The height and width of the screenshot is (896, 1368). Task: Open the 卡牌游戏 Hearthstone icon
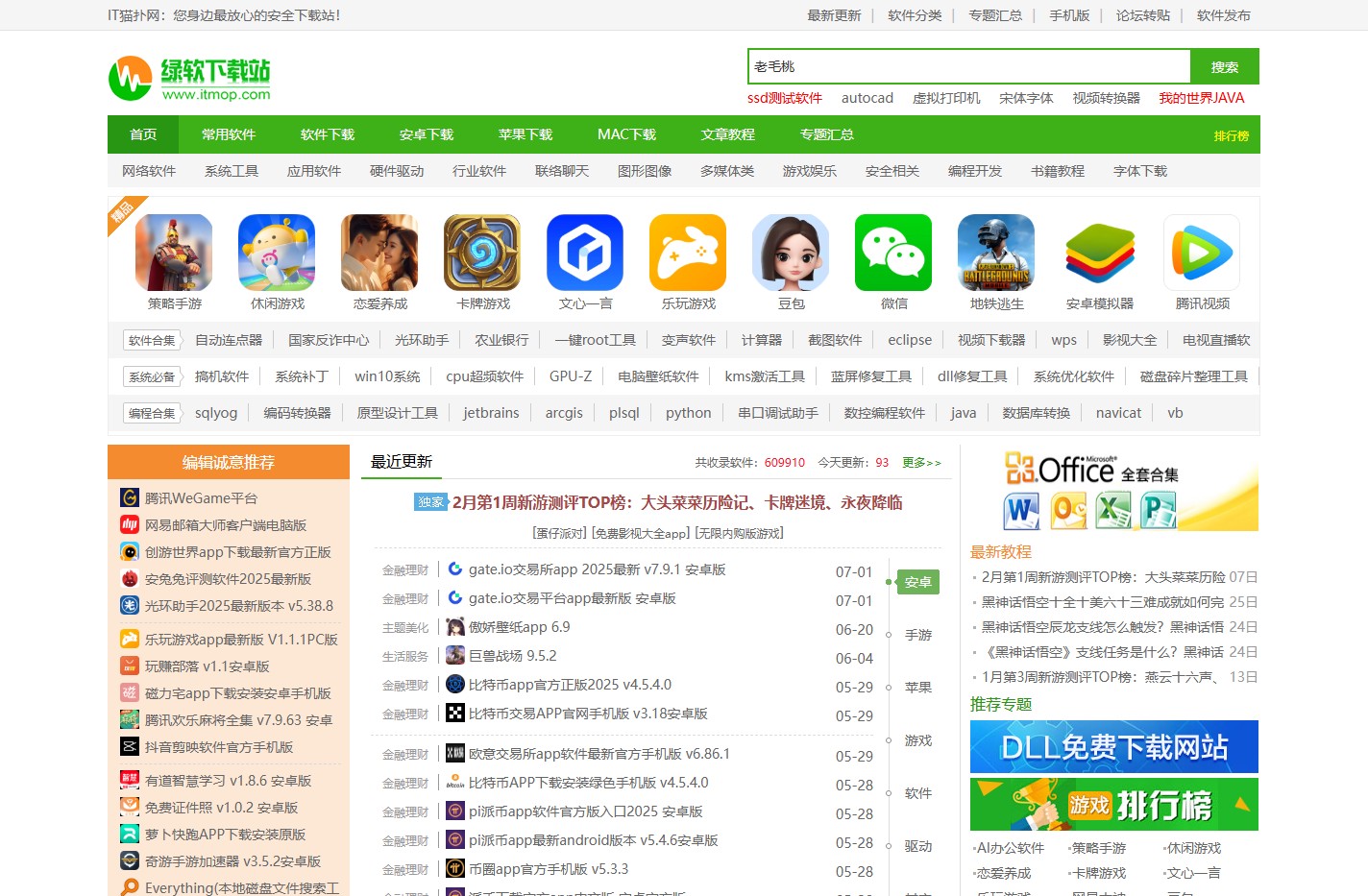[482, 253]
